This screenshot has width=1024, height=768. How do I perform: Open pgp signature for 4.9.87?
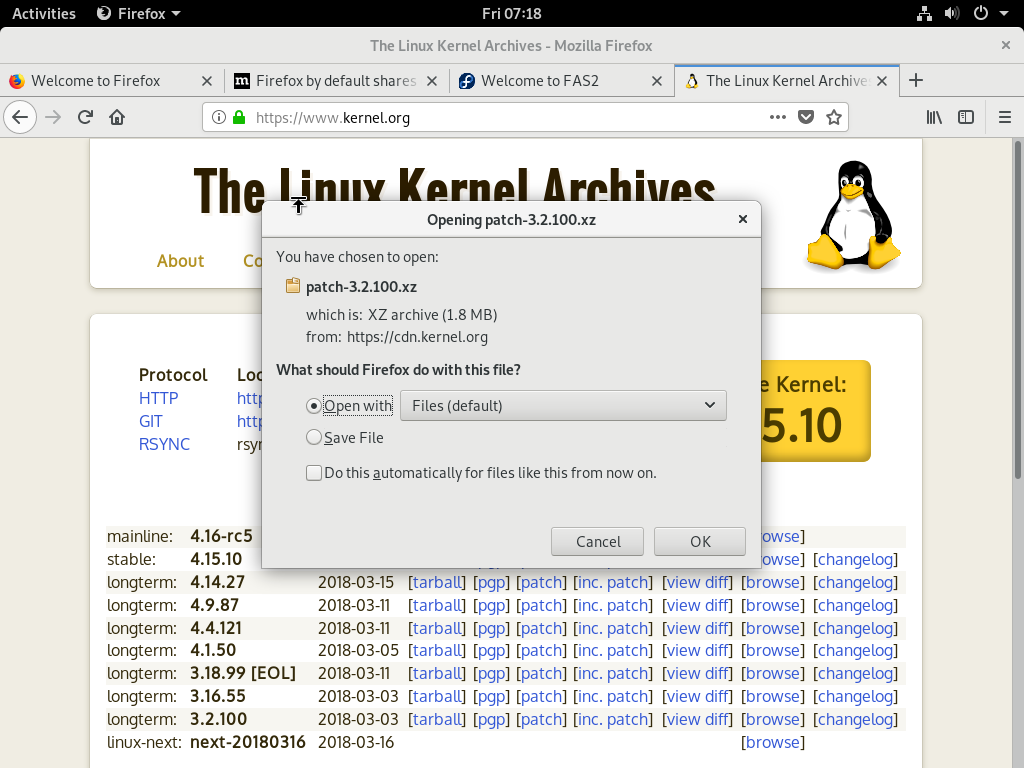491,605
